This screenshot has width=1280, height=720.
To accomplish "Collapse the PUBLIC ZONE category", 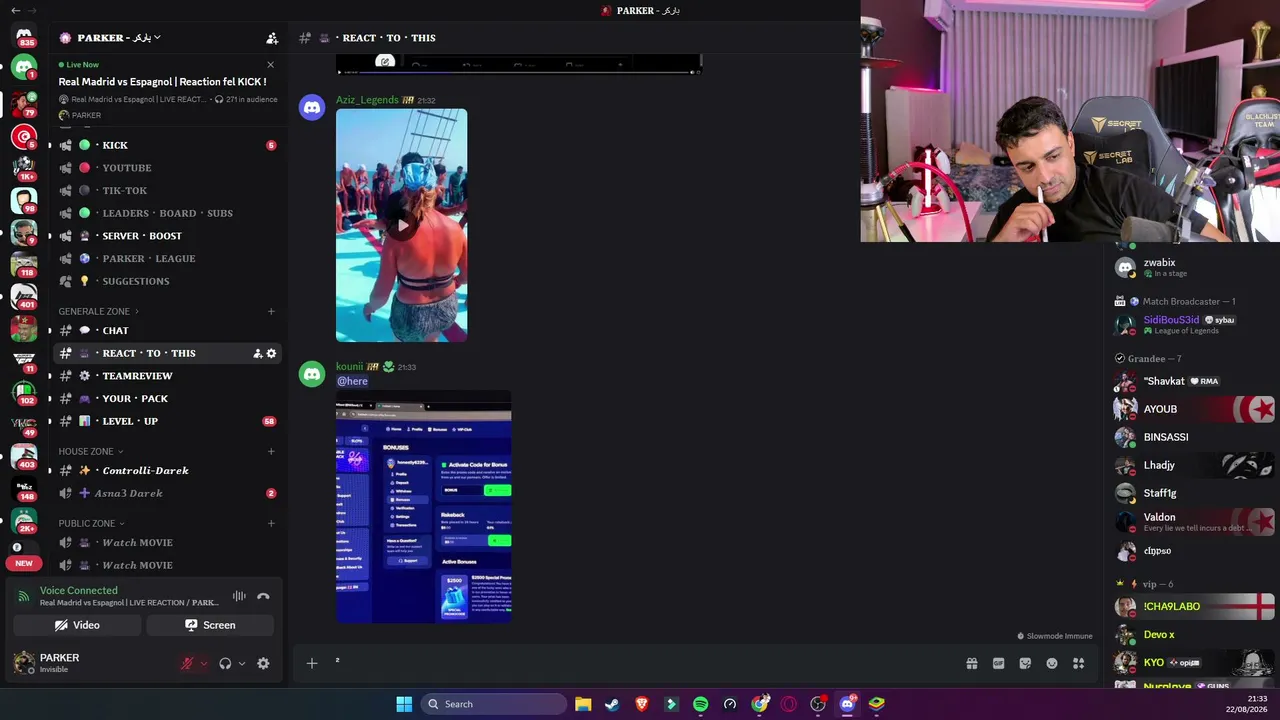I will (x=91, y=523).
